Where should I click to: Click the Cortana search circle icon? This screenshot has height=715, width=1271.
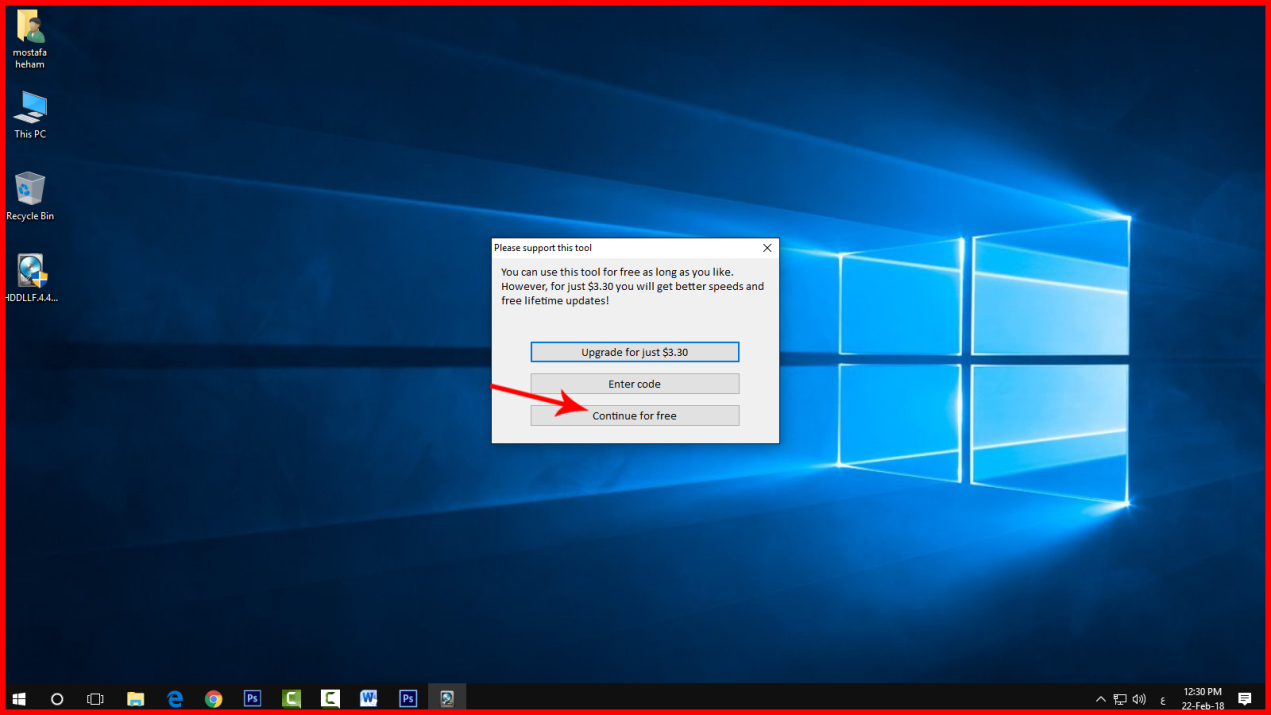[57, 699]
